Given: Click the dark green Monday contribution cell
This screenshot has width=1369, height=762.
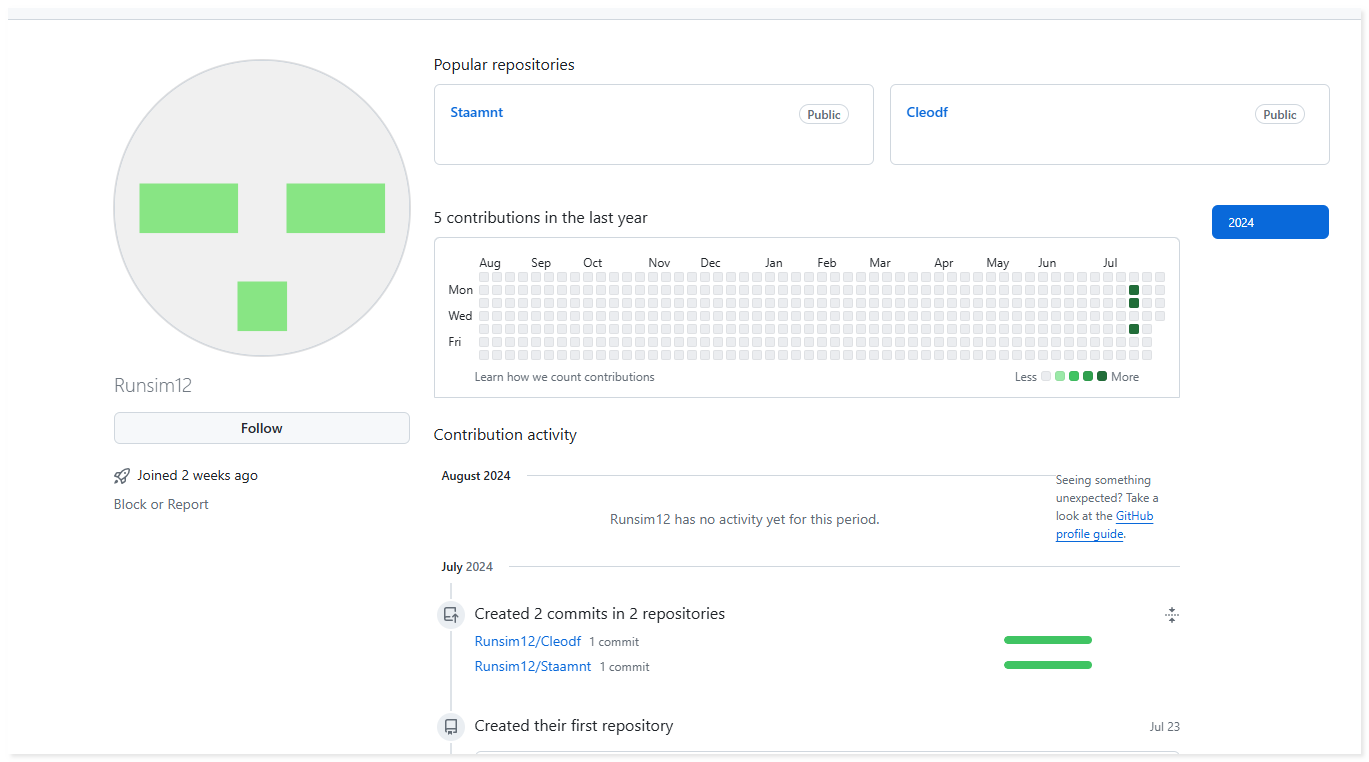Looking at the screenshot, I should point(1134,290).
